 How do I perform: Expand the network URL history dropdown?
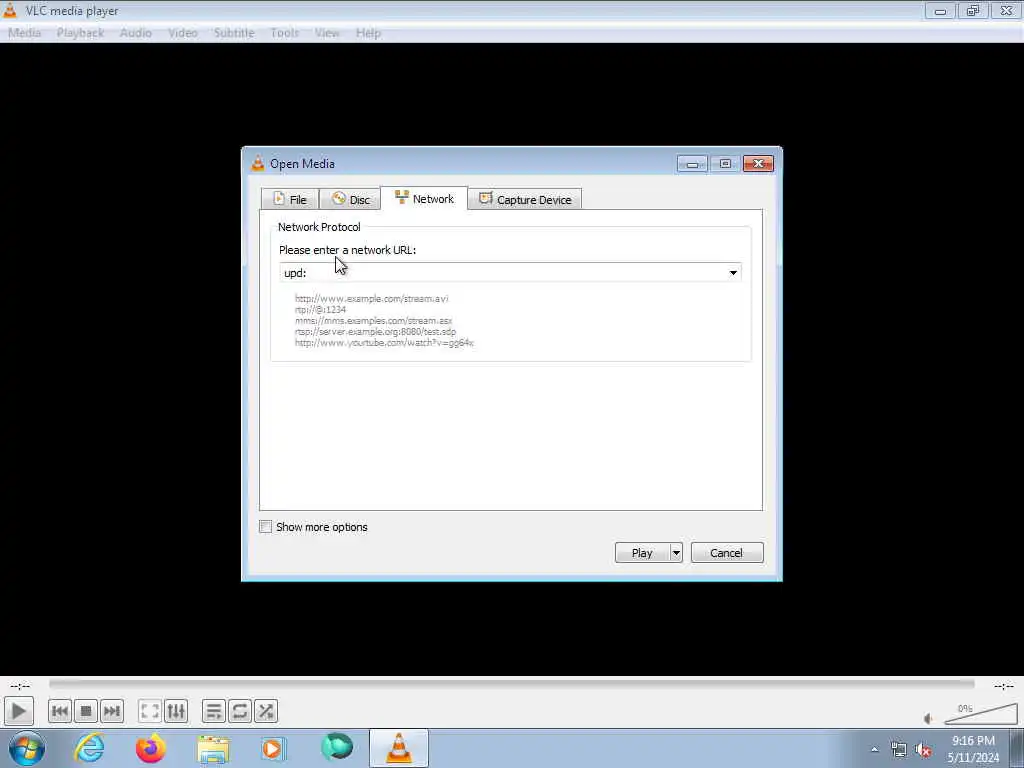click(x=733, y=273)
